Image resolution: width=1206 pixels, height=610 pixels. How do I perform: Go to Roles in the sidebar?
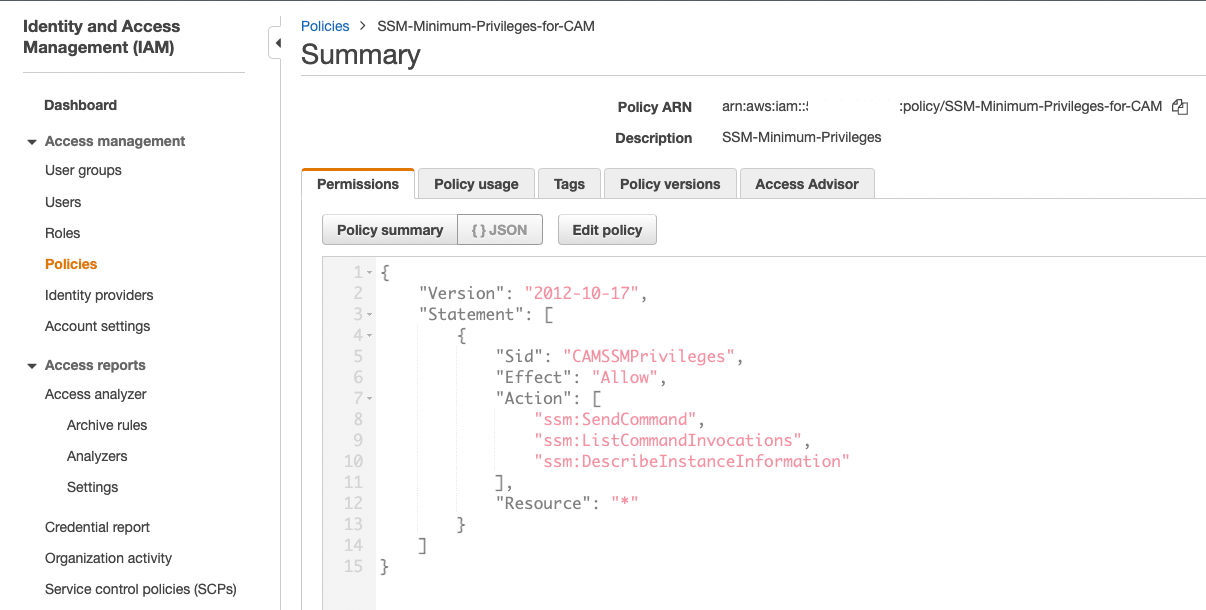click(62, 233)
